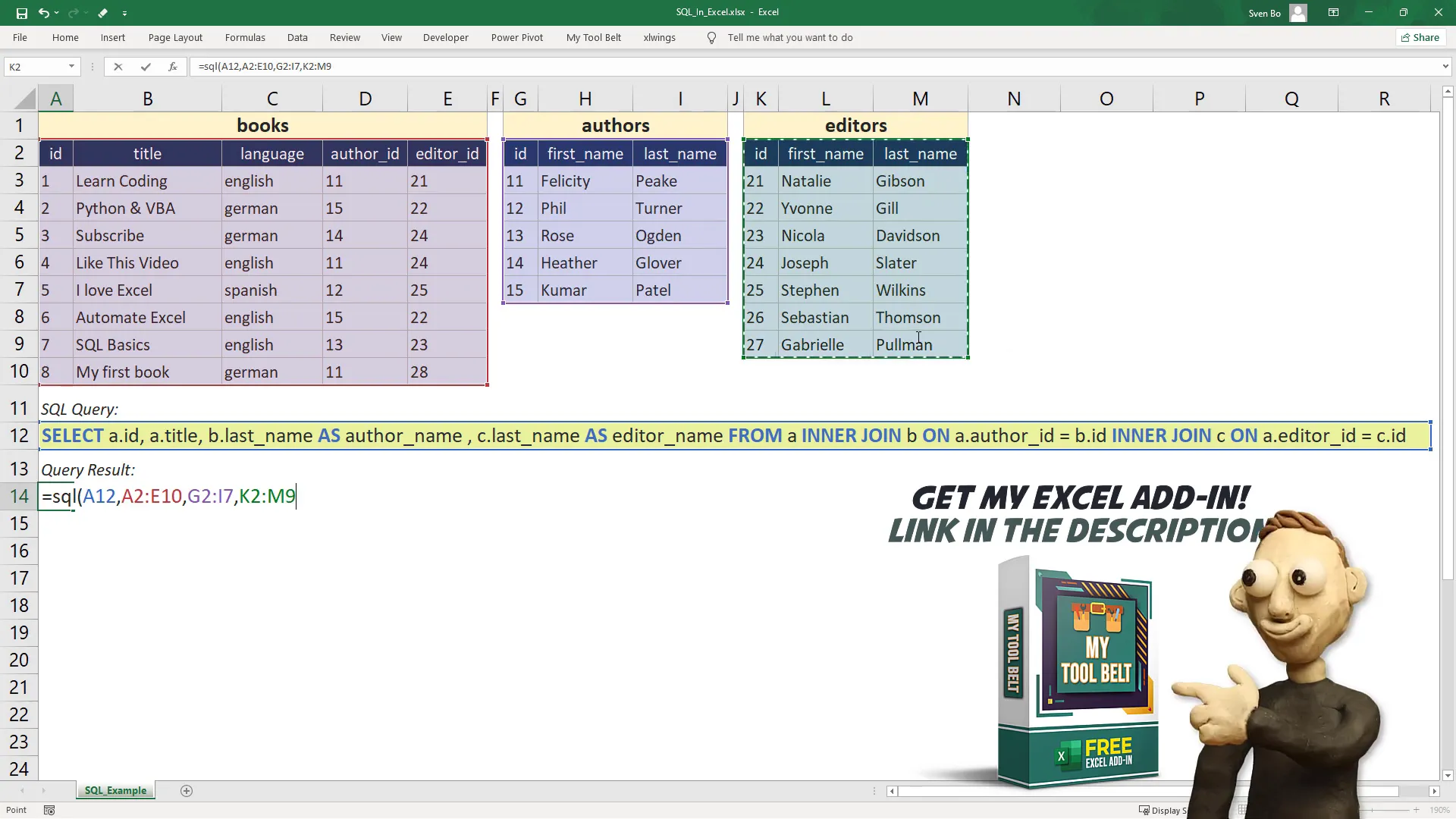
Task: Open the Name Box dropdown
Action: 71,67
